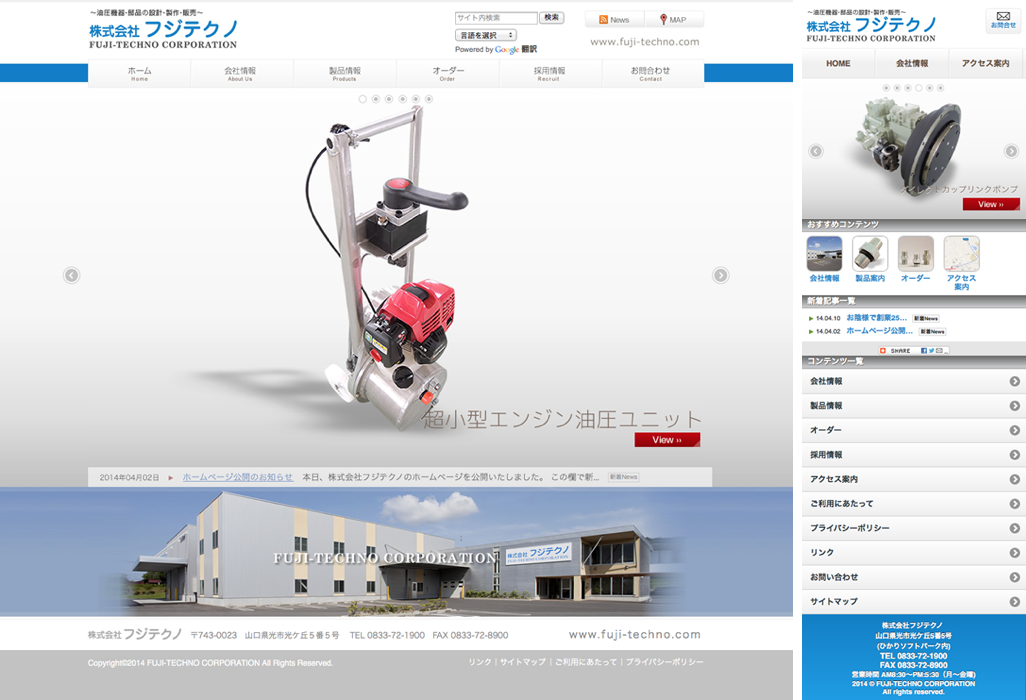Click the arrow icon on mobile リンク row
The width and height of the screenshot is (1026, 700).
tap(1014, 553)
